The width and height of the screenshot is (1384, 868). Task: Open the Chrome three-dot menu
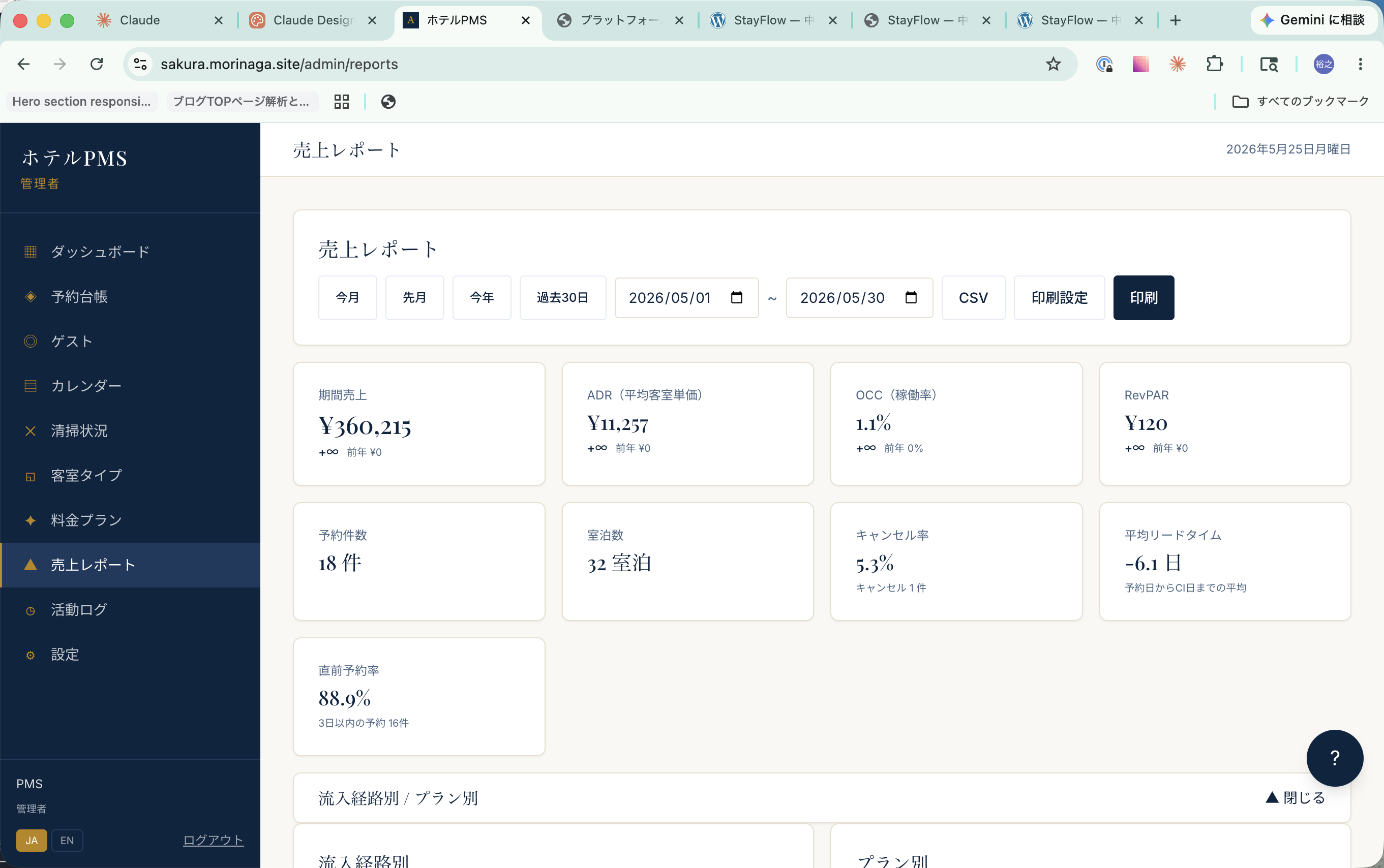pos(1361,64)
